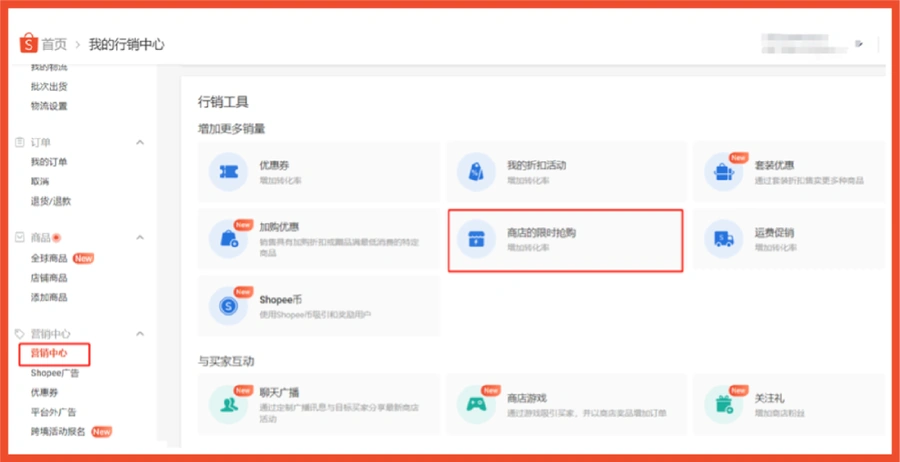Click the 商店游戏 gamepad icon
The height and width of the screenshot is (462, 900).
(x=476, y=404)
